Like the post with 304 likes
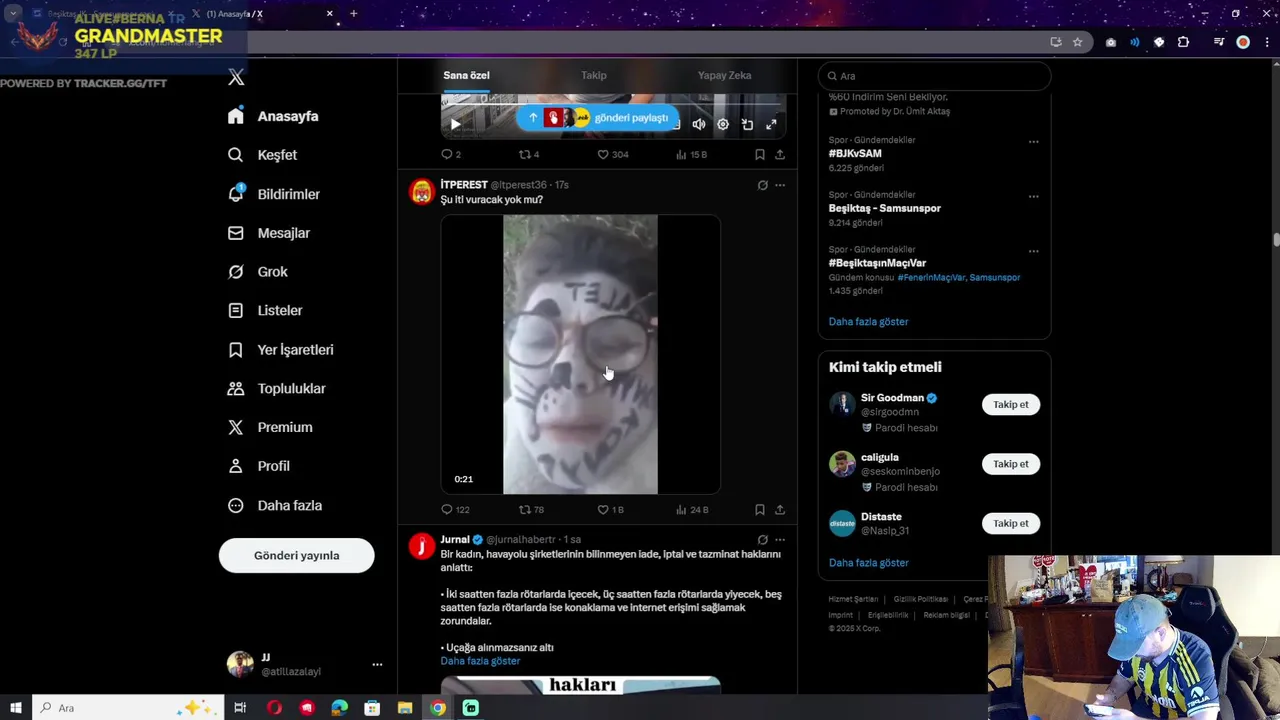Image resolution: width=1280 pixels, height=720 pixels. pyautogui.click(x=612, y=154)
